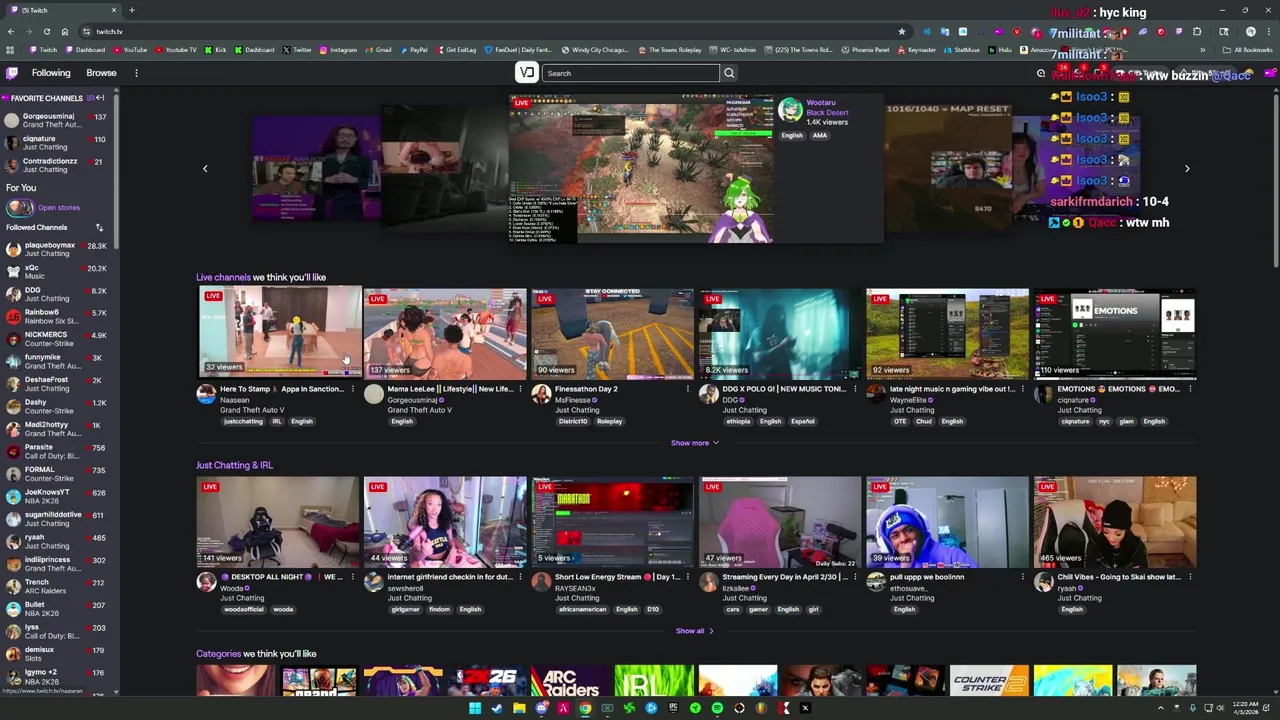Open options menu for Naasean stream card
Image resolution: width=1280 pixels, height=720 pixels.
pos(352,389)
